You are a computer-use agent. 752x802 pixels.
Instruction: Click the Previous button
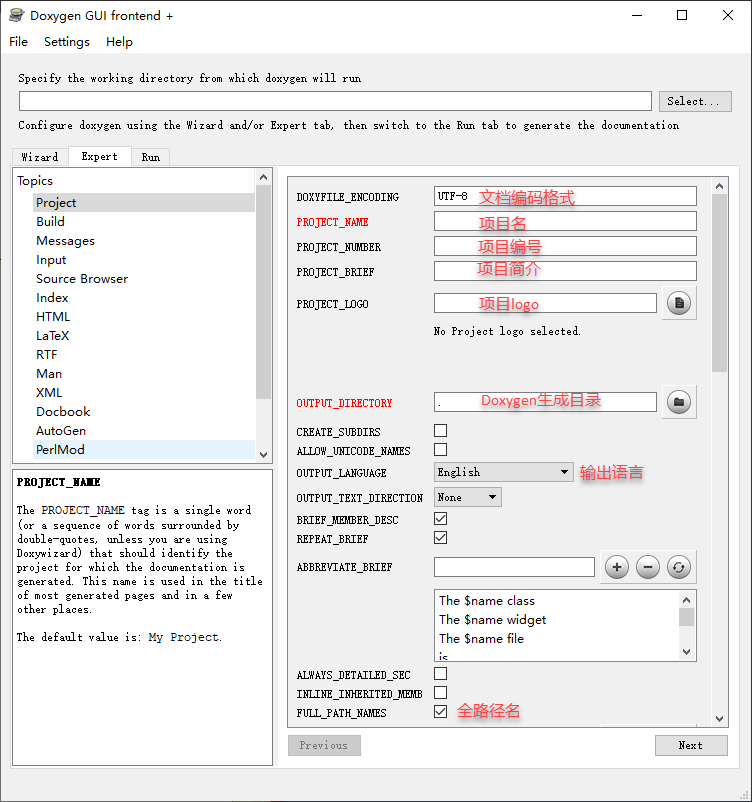(x=324, y=745)
